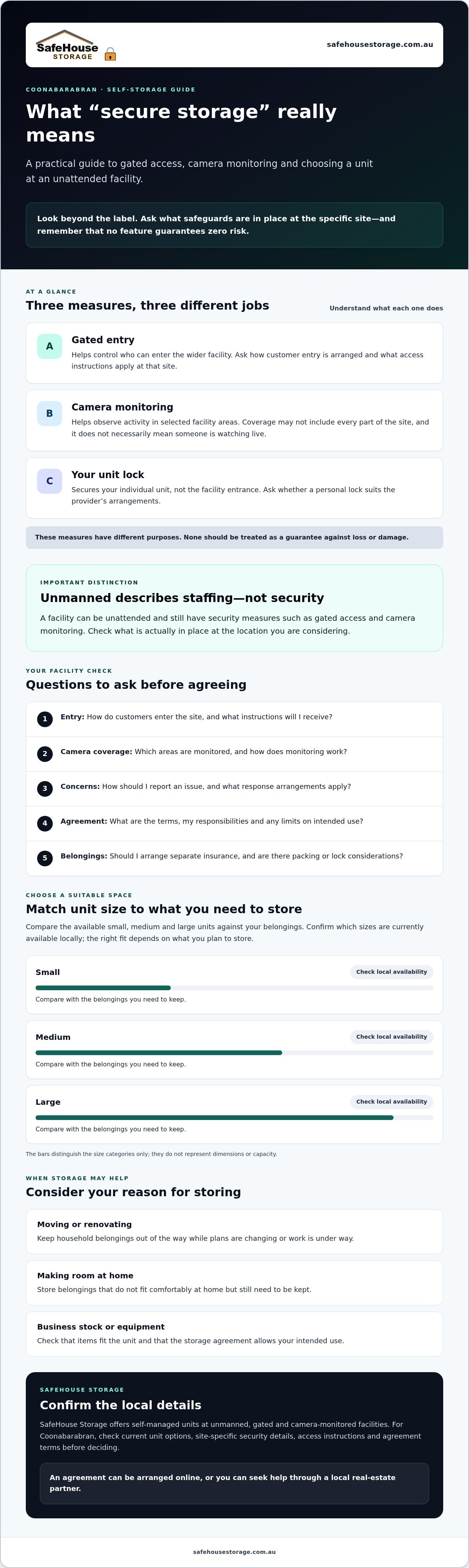Click Check local availability for Large unit

[392, 1102]
